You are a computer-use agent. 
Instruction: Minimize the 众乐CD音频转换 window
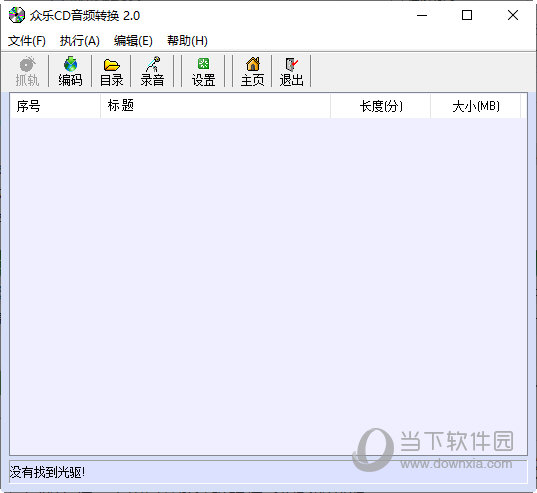pos(422,15)
